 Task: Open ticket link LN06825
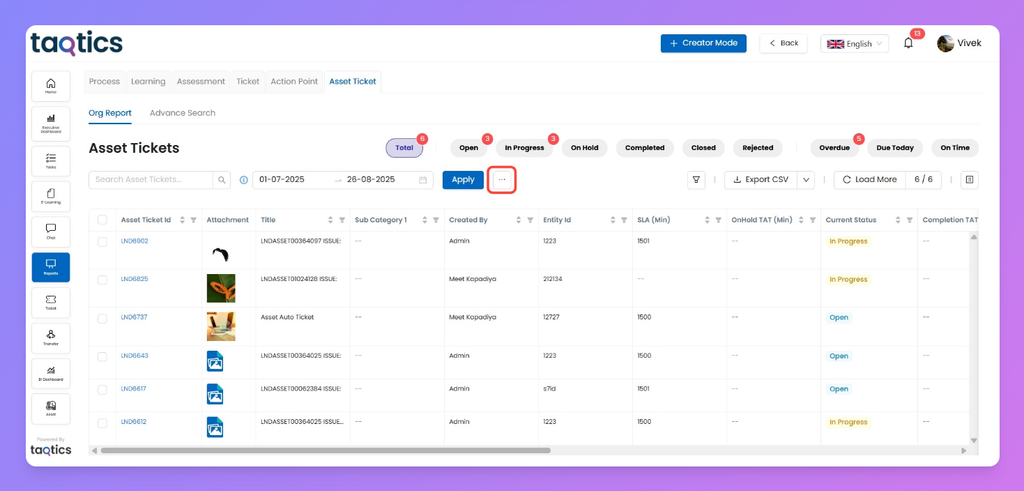coord(134,279)
